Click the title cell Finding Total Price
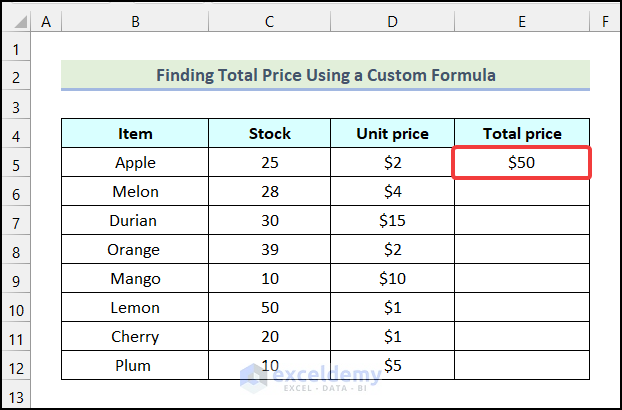The image size is (622, 410). 325,75
